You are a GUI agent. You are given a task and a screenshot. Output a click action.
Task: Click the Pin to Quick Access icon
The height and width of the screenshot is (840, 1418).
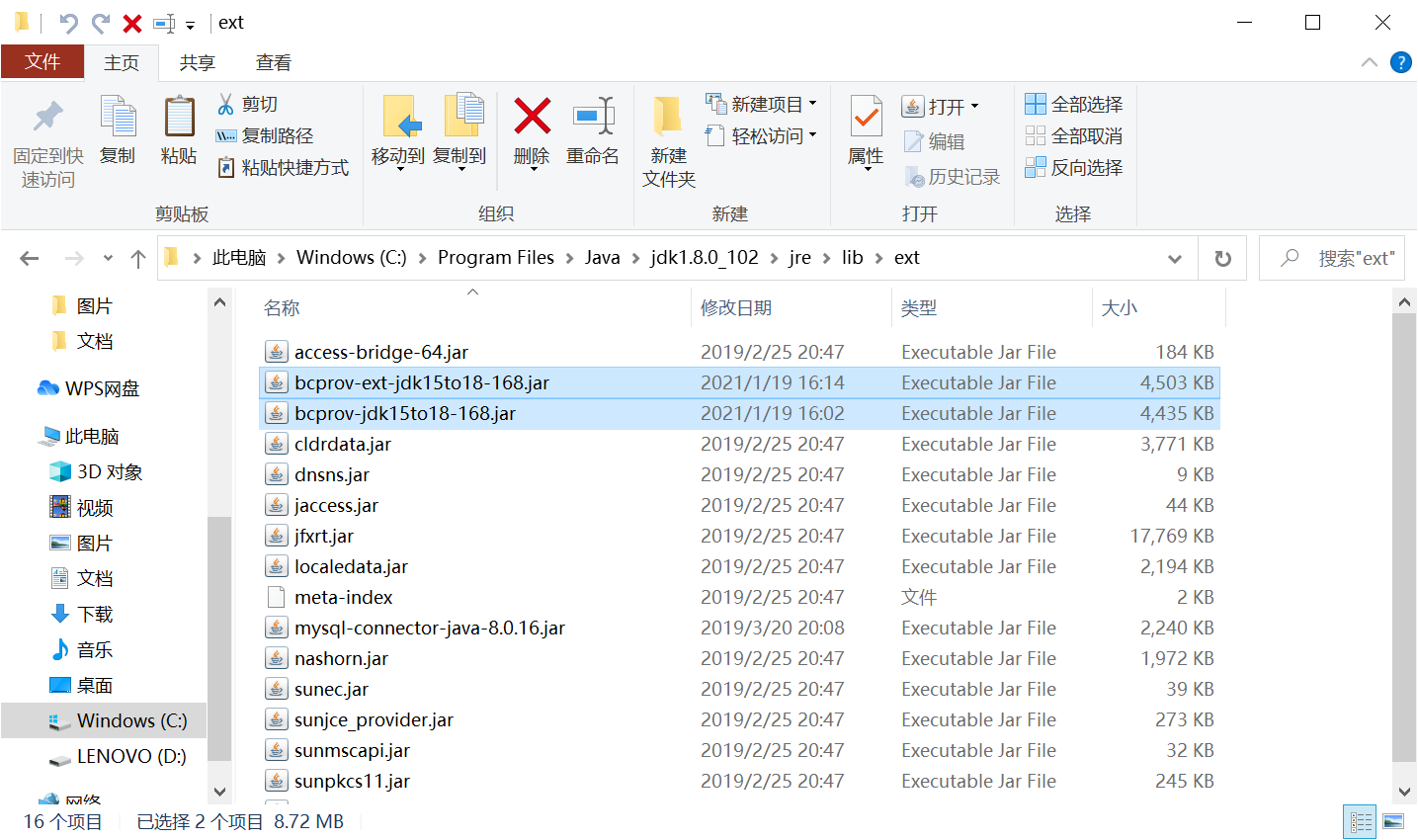(x=47, y=119)
